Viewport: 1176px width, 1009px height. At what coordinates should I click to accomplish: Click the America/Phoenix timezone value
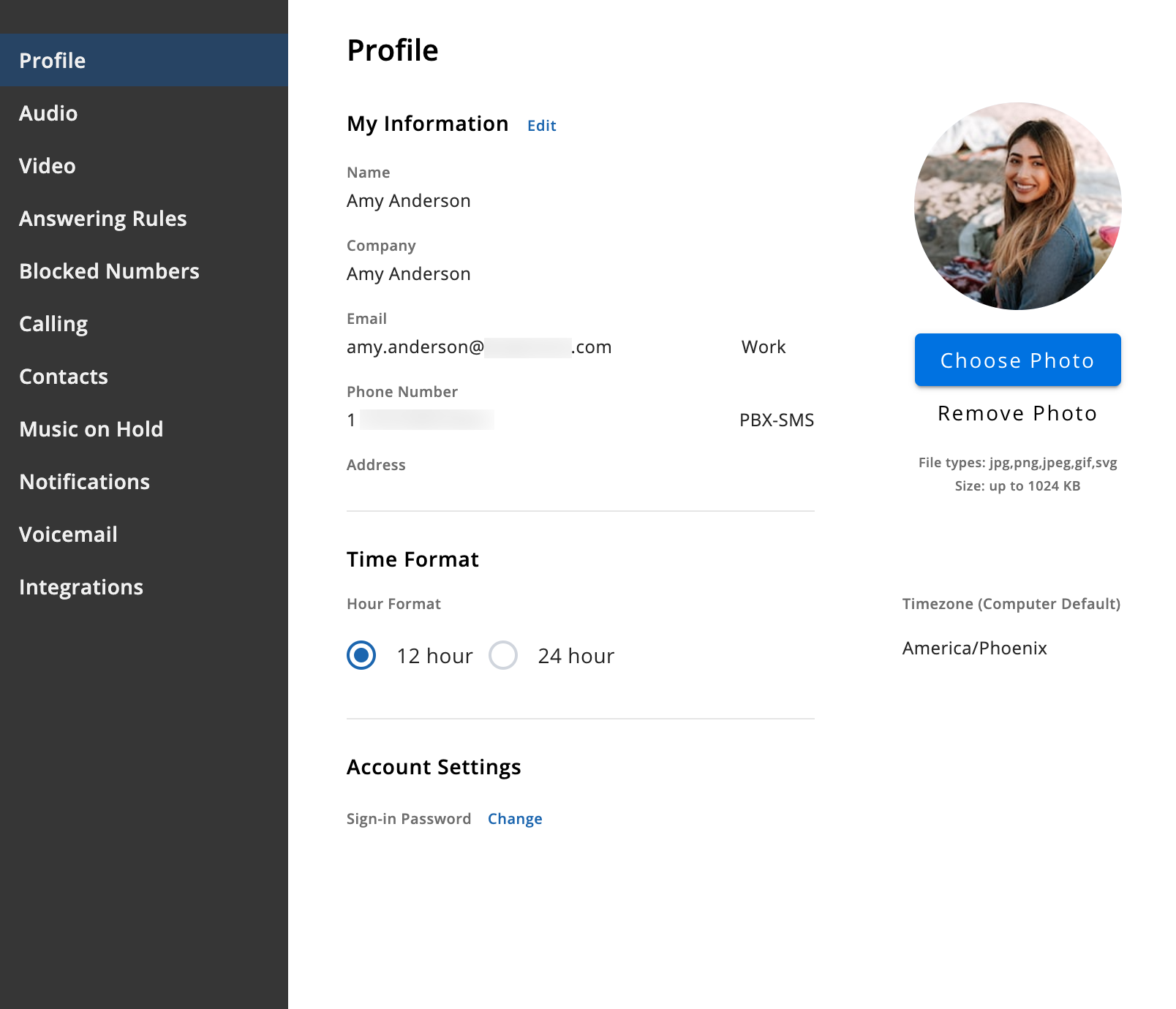tap(975, 649)
